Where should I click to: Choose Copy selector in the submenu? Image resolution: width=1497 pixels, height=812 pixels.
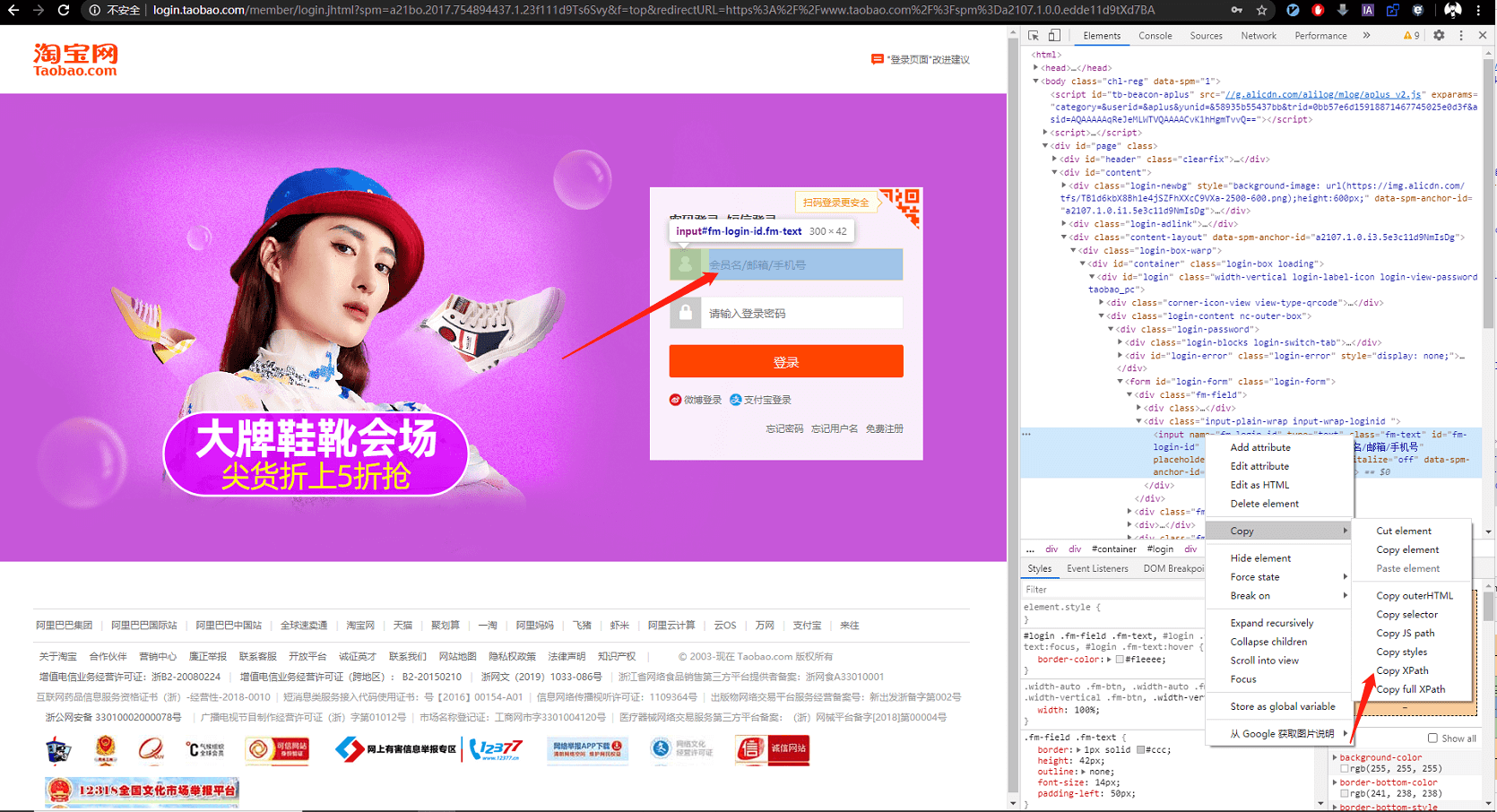tap(1412, 615)
